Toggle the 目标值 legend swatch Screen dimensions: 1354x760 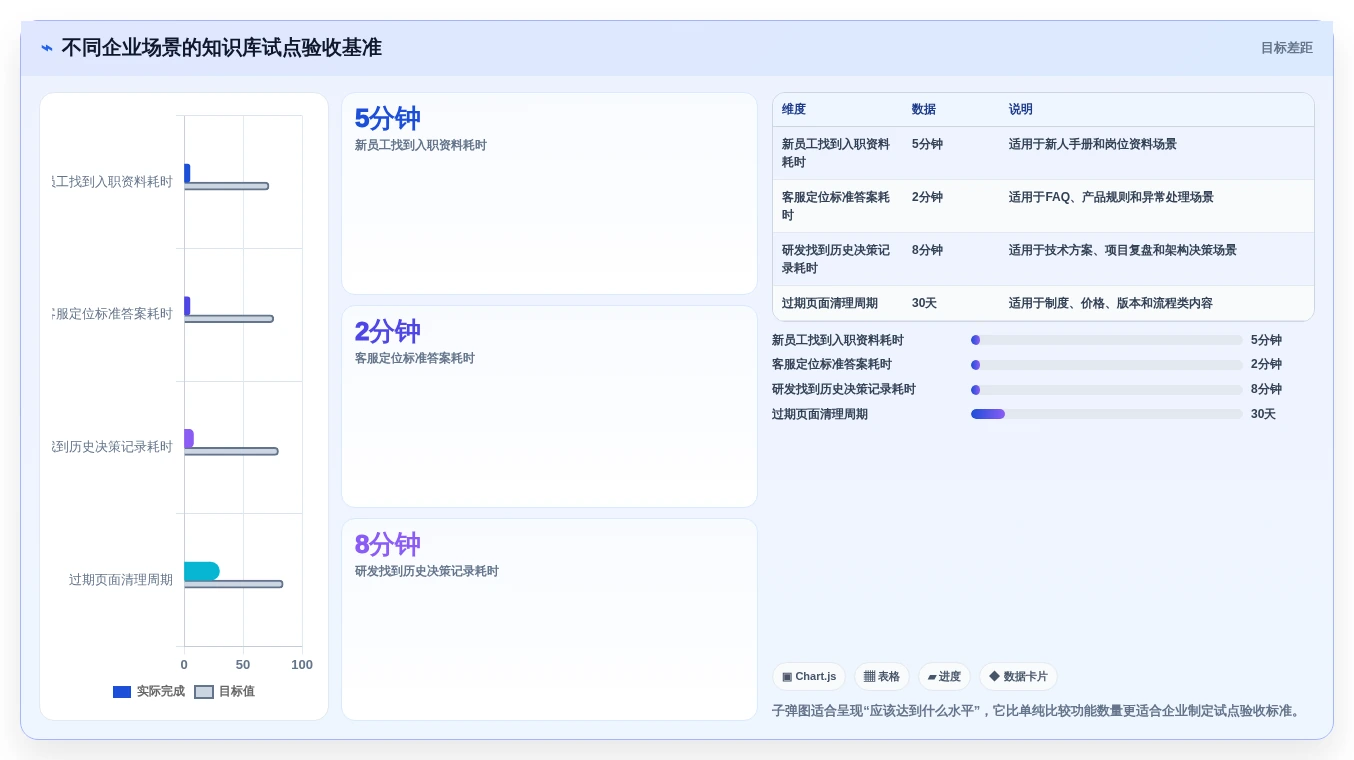[204, 692]
